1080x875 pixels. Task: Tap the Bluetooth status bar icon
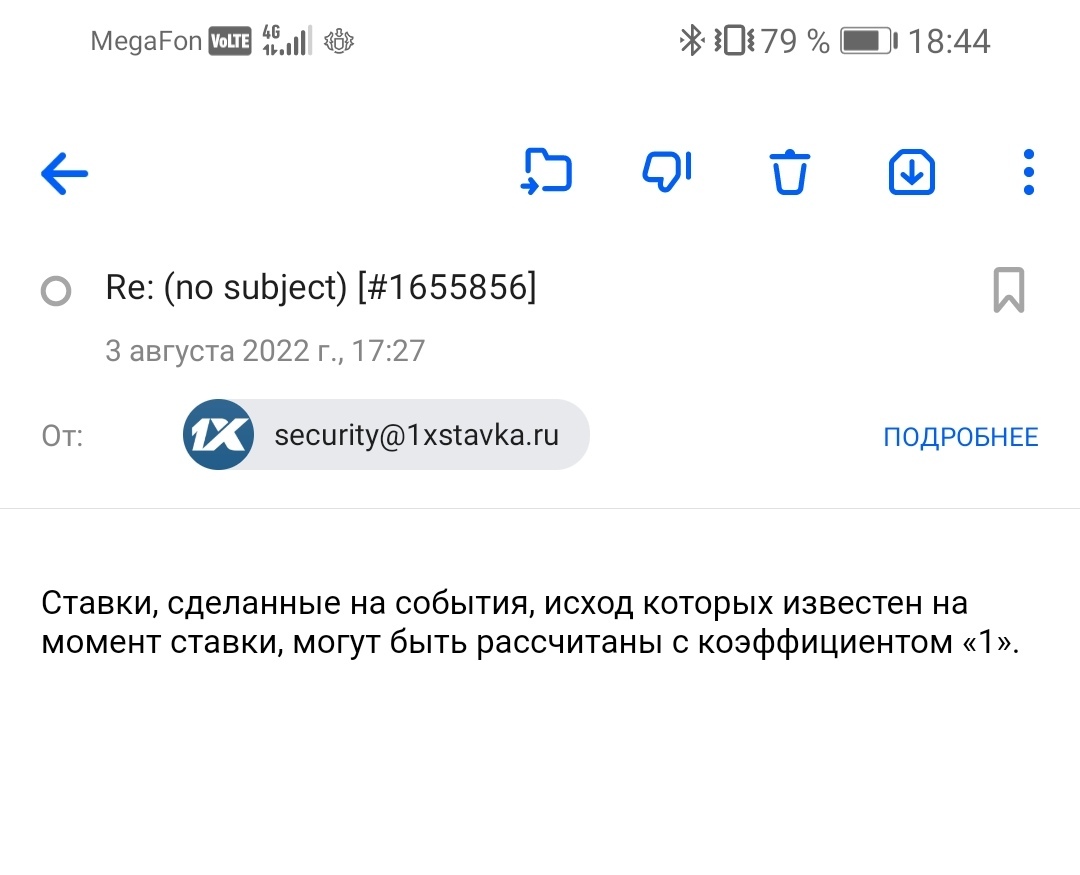tap(691, 40)
